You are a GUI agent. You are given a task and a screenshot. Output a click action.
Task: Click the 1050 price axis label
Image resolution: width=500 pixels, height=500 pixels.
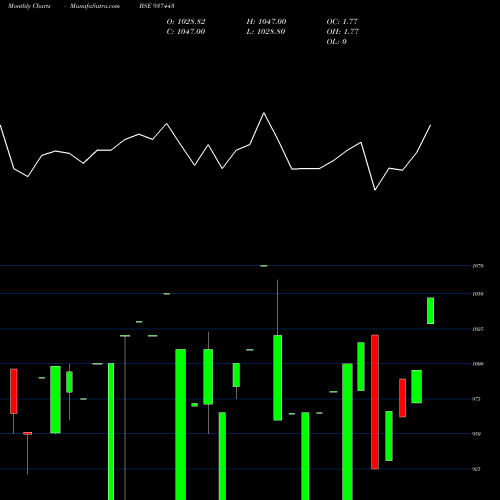click(478, 294)
